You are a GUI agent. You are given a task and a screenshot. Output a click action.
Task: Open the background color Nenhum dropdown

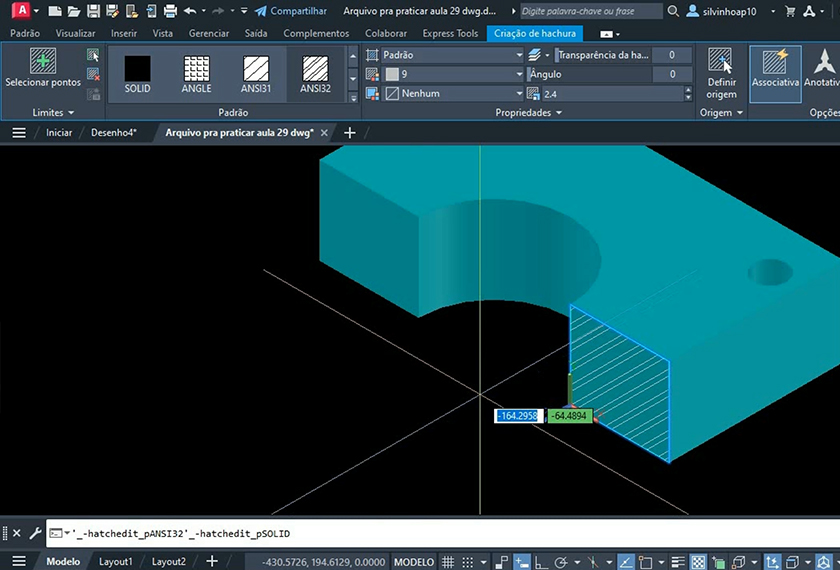click(451, 93)
